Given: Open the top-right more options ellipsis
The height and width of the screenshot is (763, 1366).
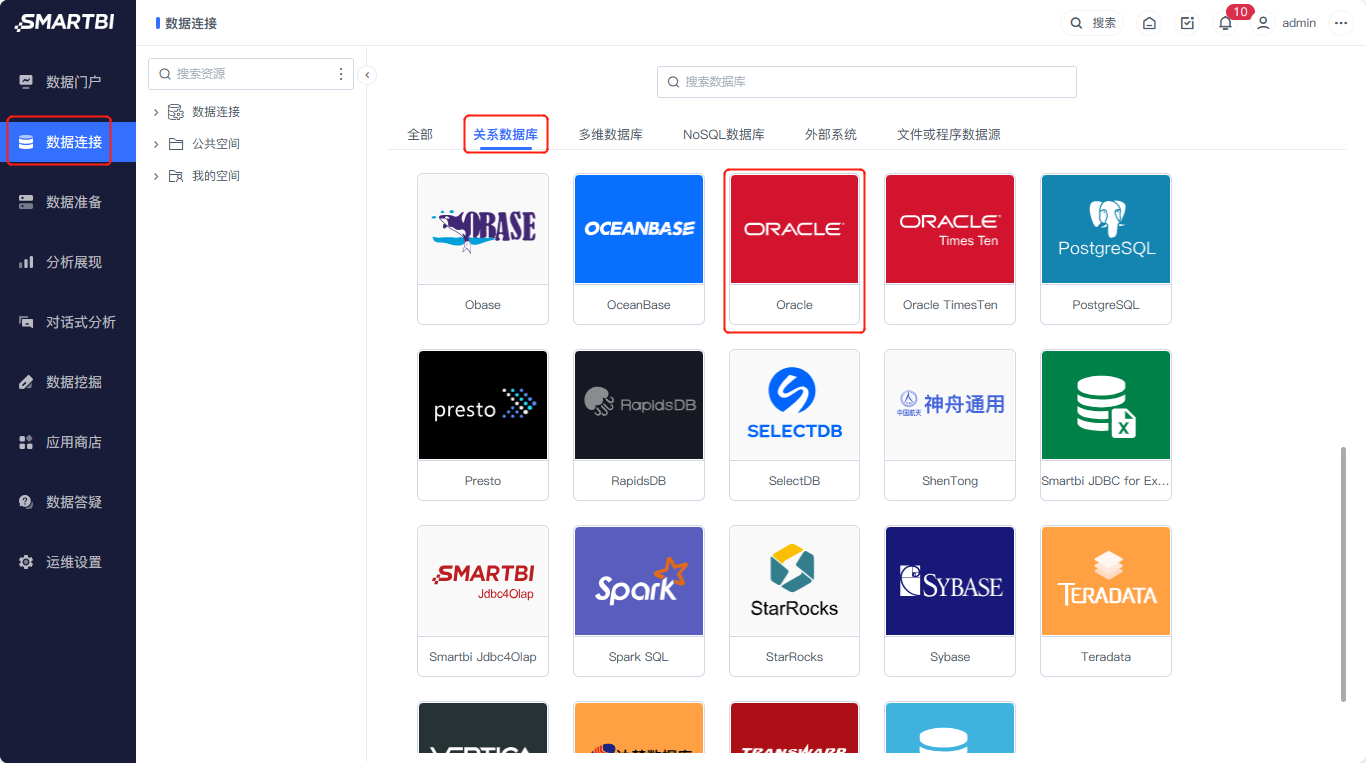Looking at the screenshot, I should coord(1341,23).
